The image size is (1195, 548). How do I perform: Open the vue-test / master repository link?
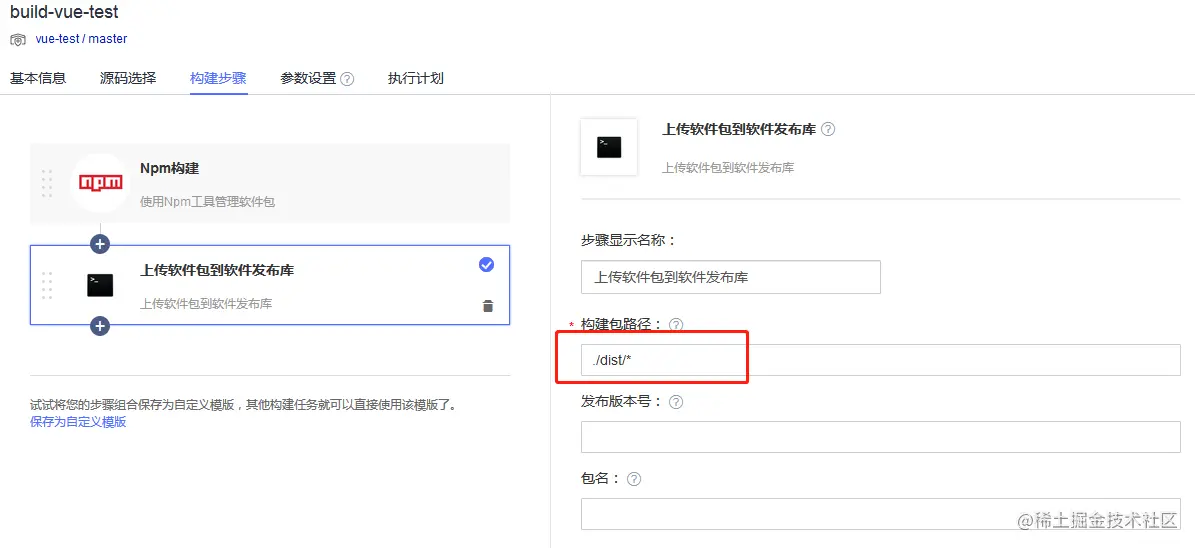click(x=82, y=38)
